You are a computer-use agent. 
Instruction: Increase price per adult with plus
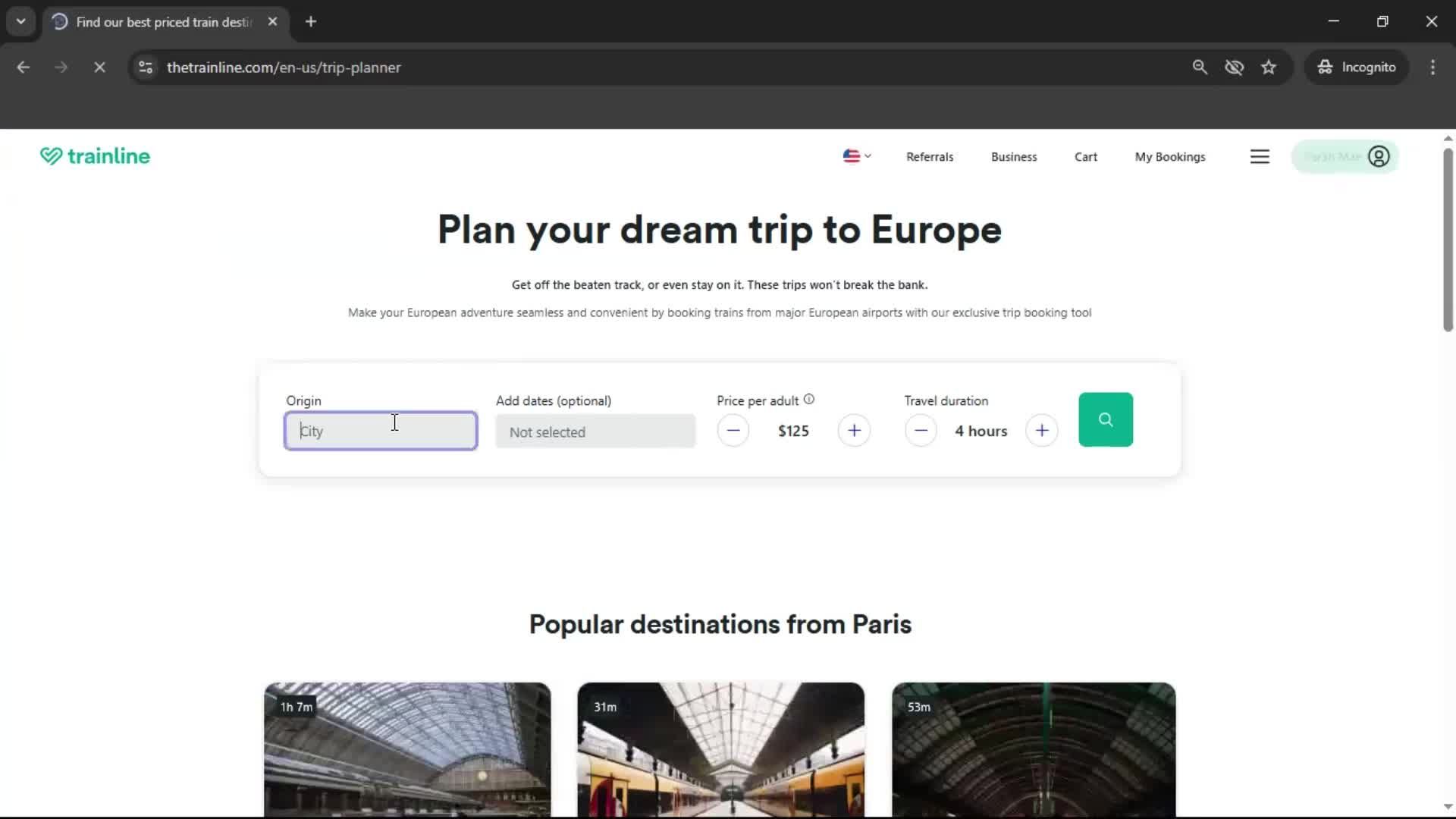(854, 431)
